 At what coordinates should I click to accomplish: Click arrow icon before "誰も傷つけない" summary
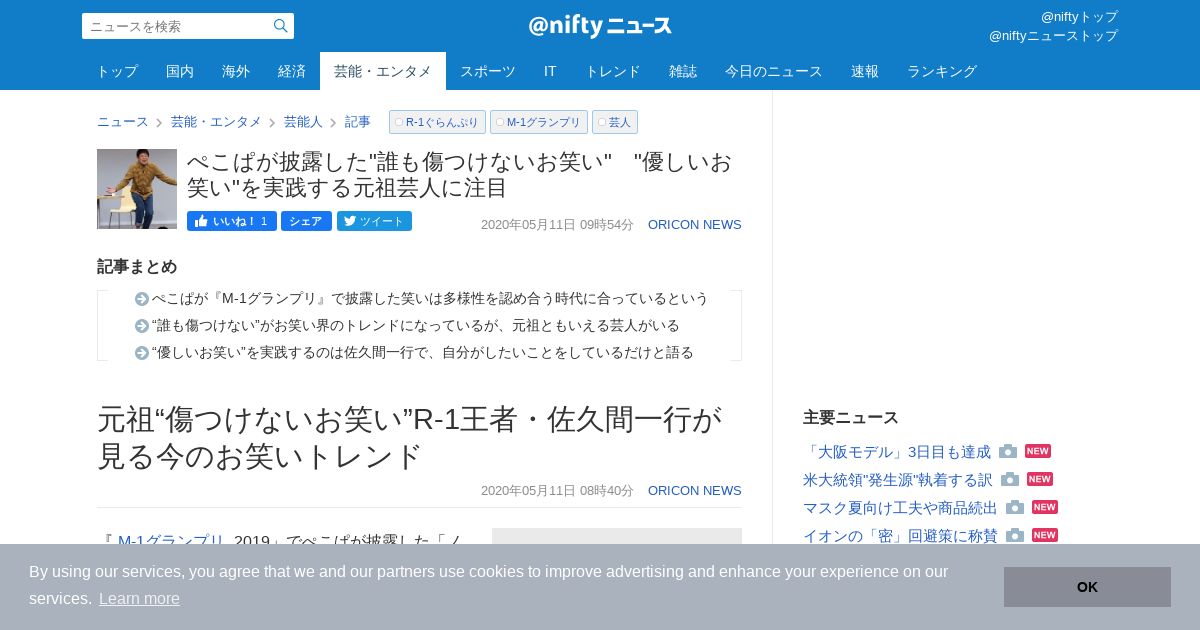coord(142,326)
